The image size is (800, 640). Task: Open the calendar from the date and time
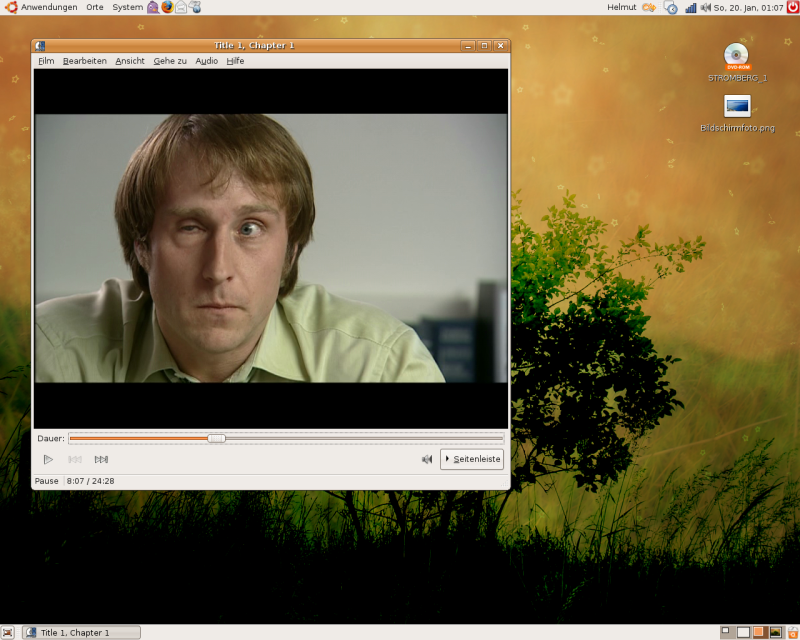click(748, 8)
